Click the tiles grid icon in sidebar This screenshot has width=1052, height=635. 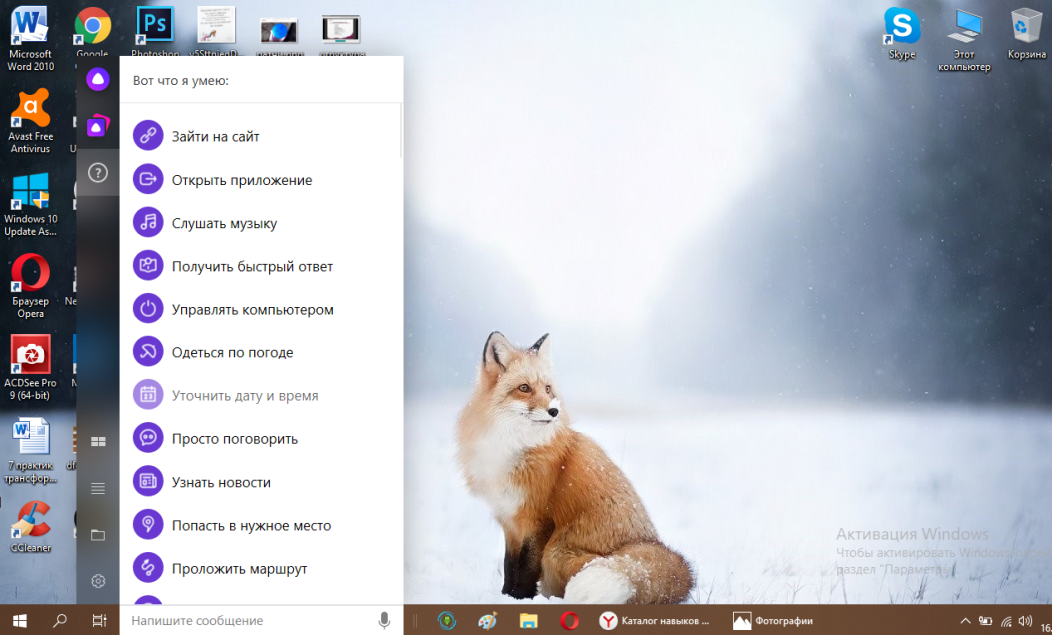[98, 441]
